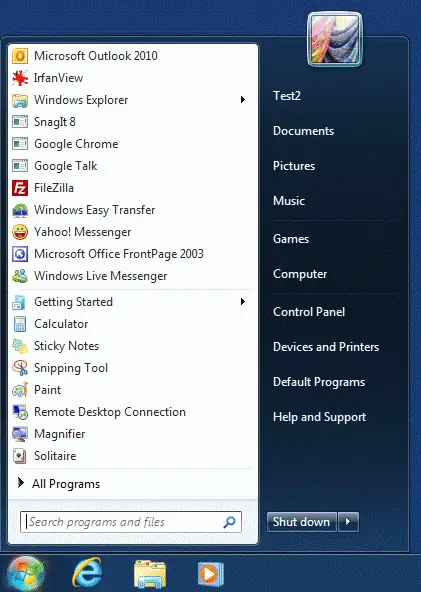The width and height of the screenshot is (421, 592).
Task: Select the Paint label
Action: (48, 390)
